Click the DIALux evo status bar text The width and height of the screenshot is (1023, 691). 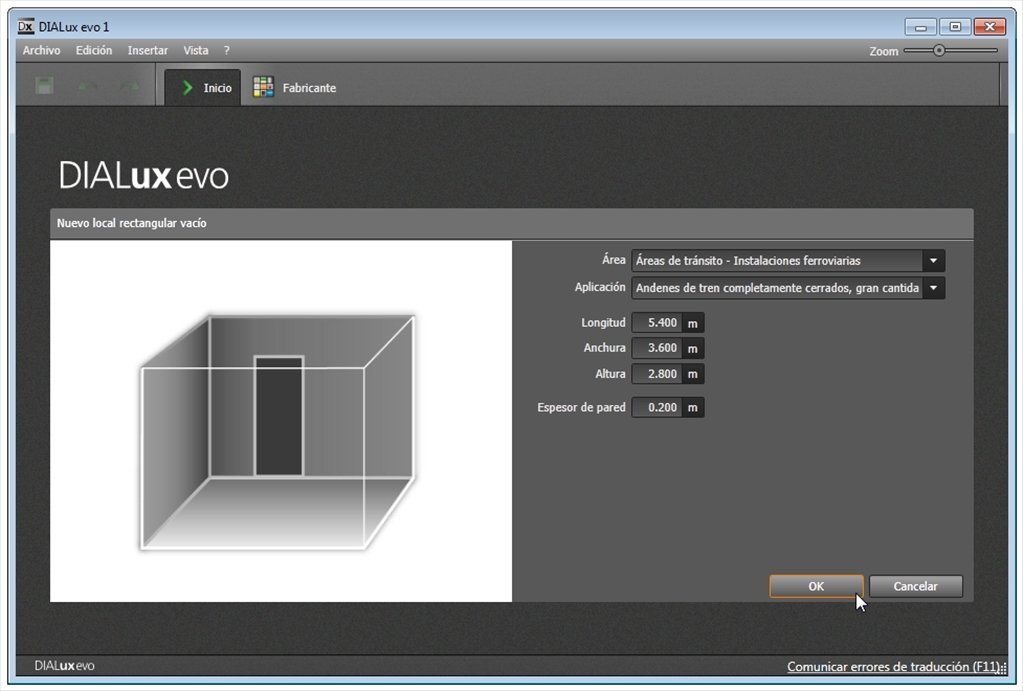(64, 666)
